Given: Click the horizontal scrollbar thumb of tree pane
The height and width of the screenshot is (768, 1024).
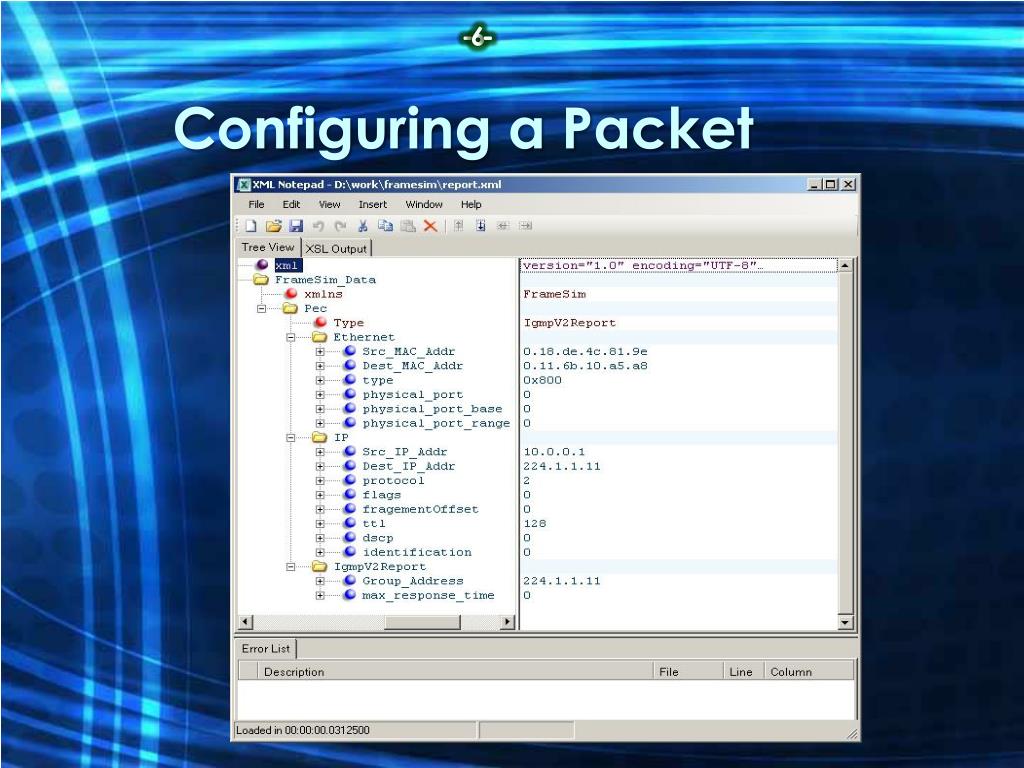Looking at the screenshot, I should coord(422,622).
